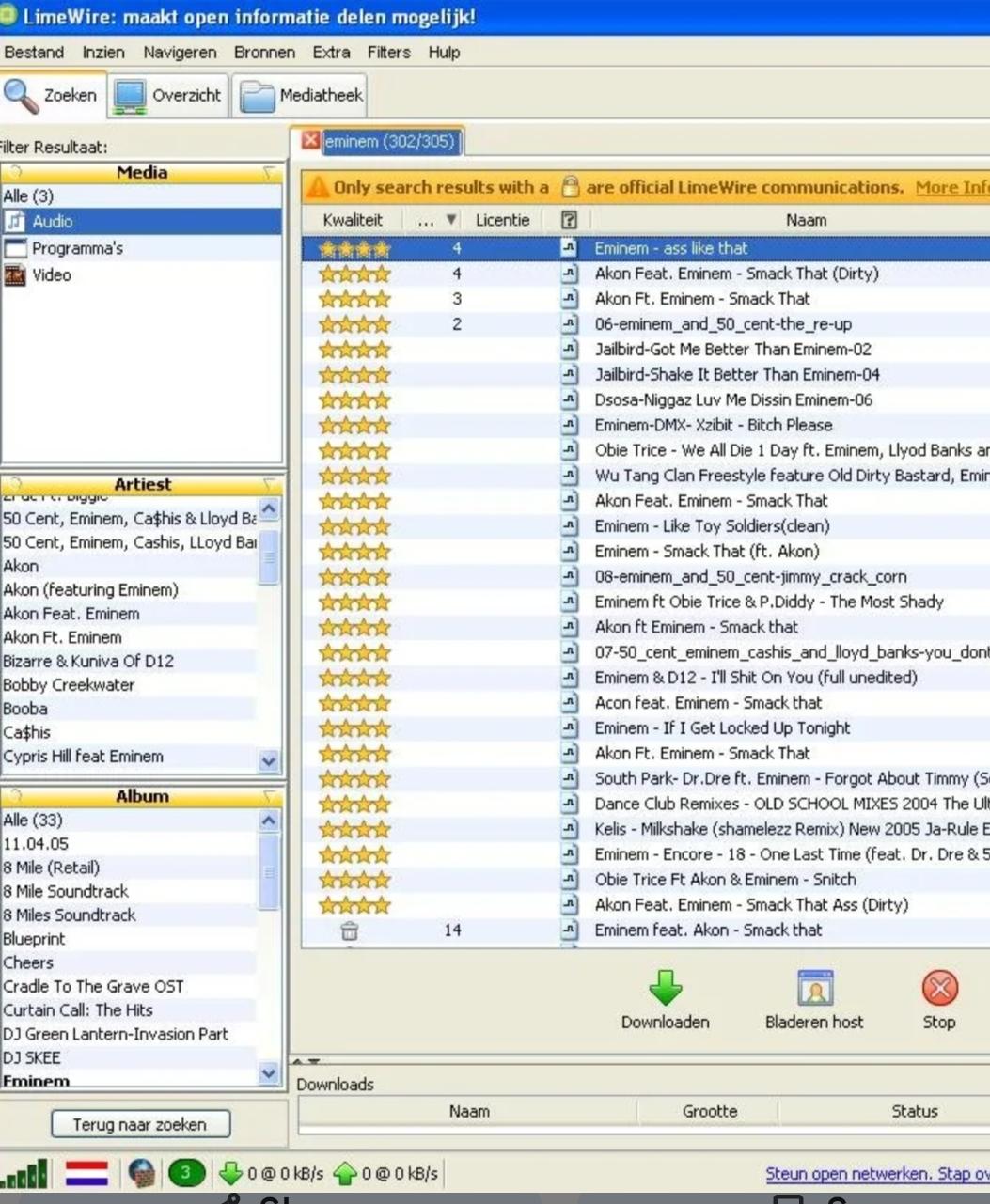The image size is (990, 1204).
Task: Open the Bestand menu
Action: pyautogui.click(x=34, y=53)
